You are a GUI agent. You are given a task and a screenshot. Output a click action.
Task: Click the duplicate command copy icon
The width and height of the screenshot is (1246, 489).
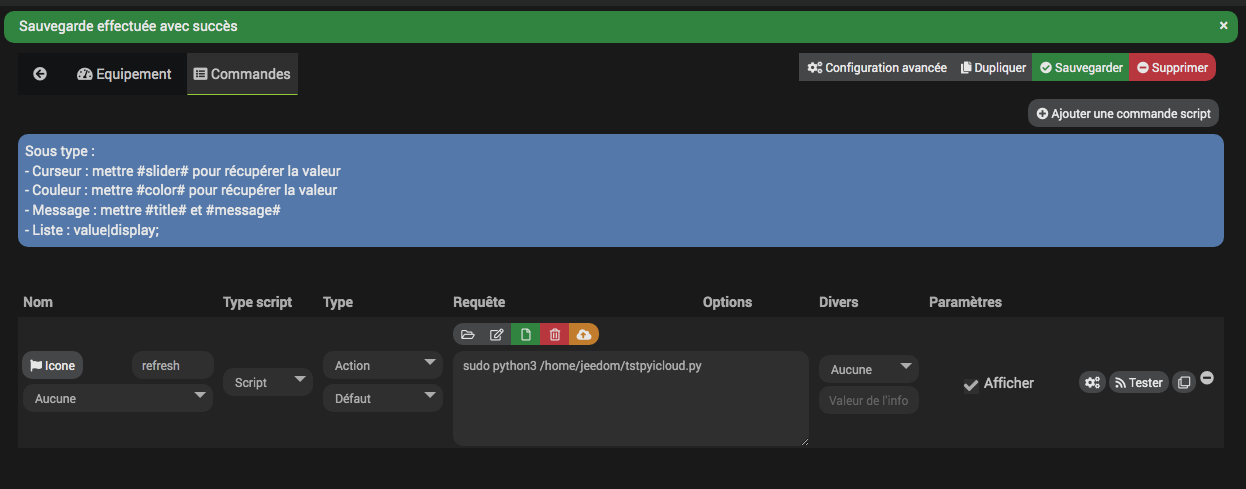click(1183, 382)
